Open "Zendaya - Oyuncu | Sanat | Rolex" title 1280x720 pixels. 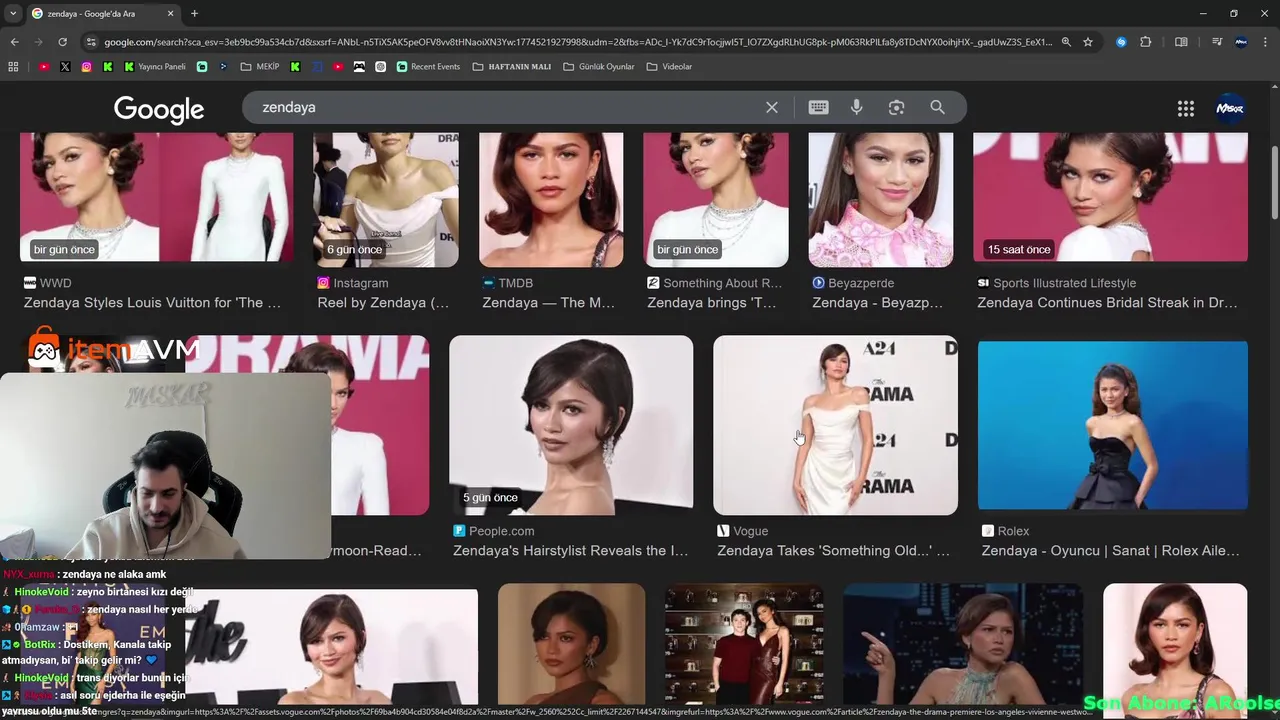pos(1110,550)
